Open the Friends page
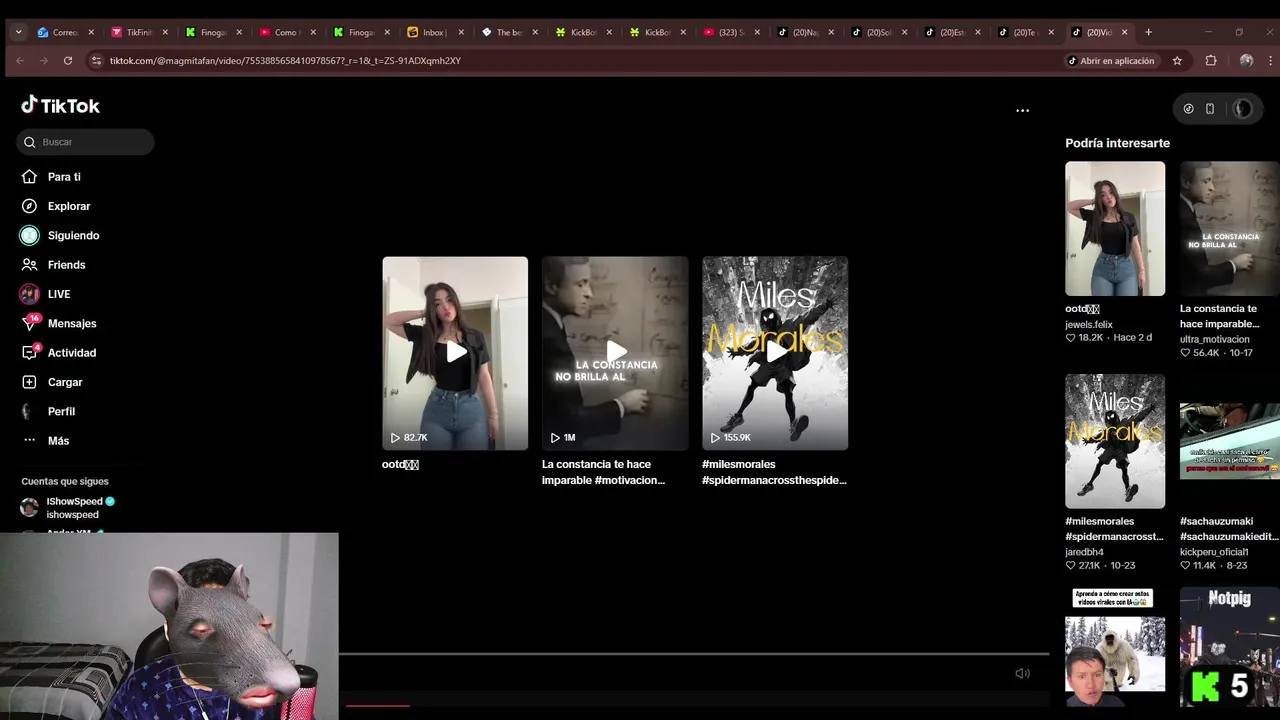 point(66,265)
